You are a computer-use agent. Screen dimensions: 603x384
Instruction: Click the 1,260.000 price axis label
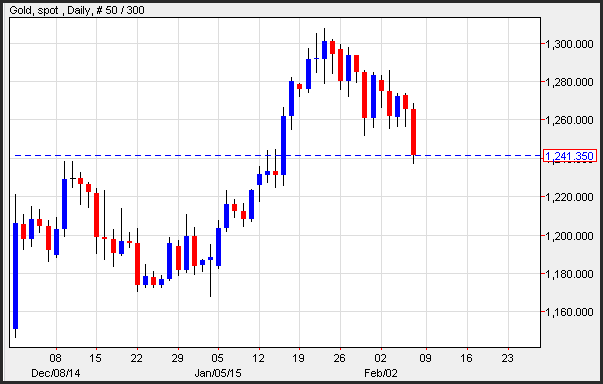pos(570,120)
